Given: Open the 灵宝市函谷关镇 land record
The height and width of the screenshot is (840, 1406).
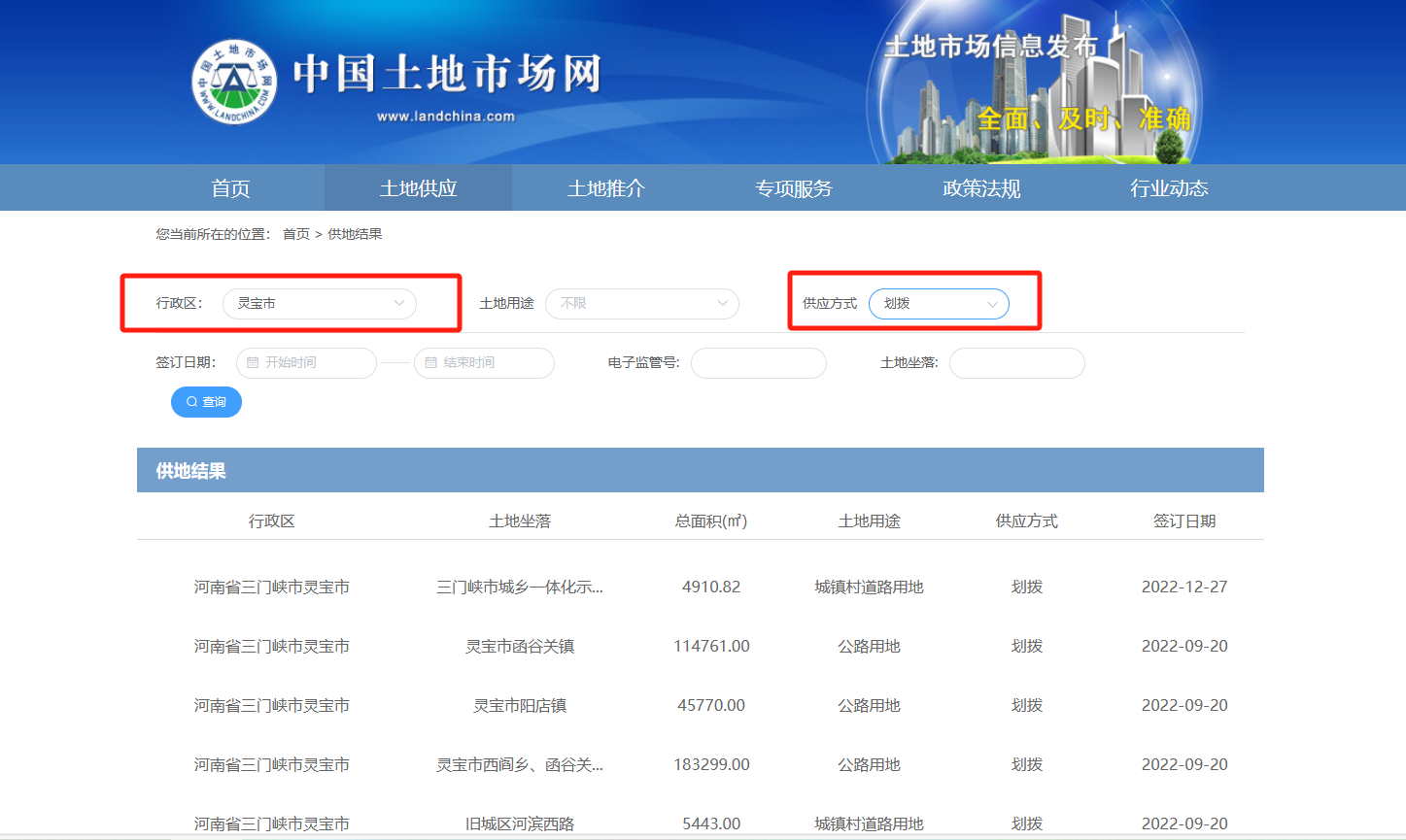Looking at the screenshot, I should point(520,647).
